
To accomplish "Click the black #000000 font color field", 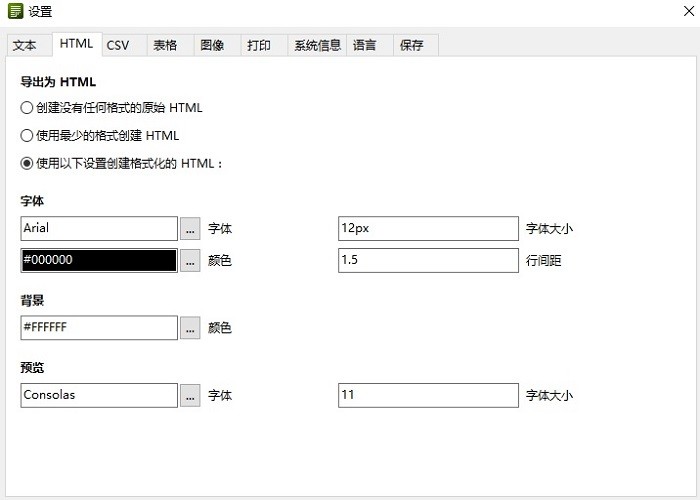I will tap(98, 261).
